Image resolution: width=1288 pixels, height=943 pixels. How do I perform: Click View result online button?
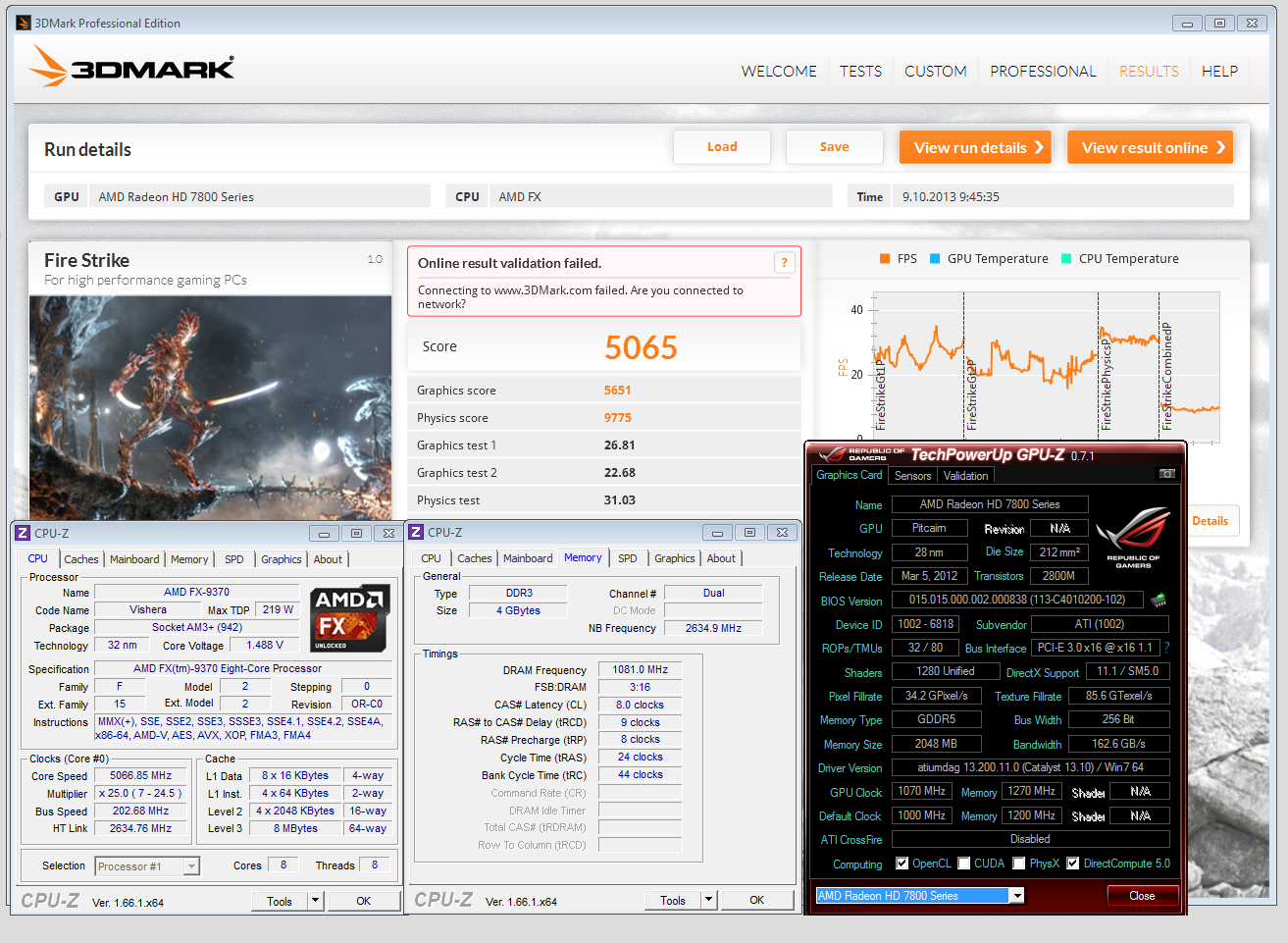coord(1150,147)
